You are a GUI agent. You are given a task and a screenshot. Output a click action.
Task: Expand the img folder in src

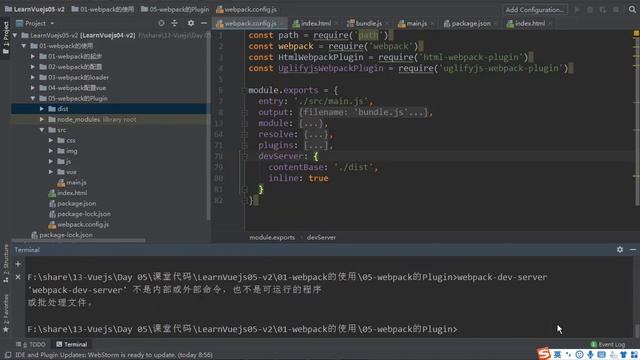(x=51, y=151)
